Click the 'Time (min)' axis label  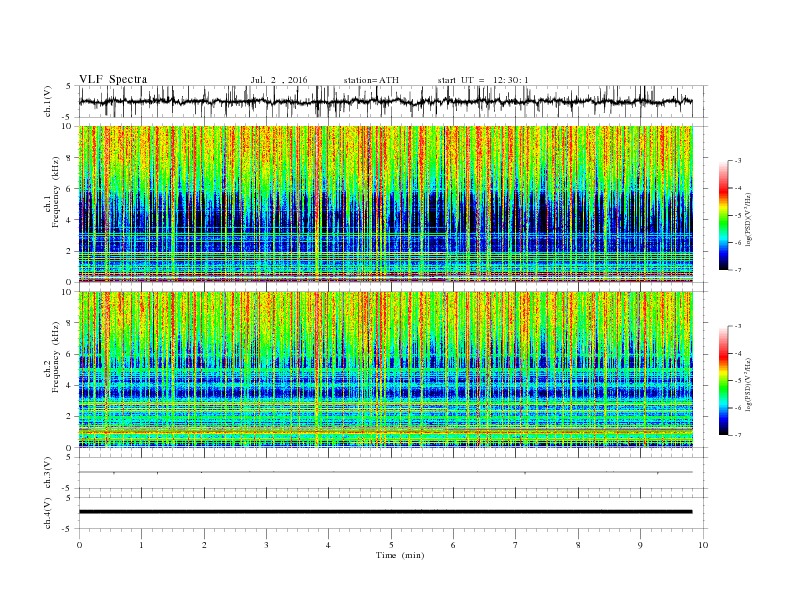400,555
